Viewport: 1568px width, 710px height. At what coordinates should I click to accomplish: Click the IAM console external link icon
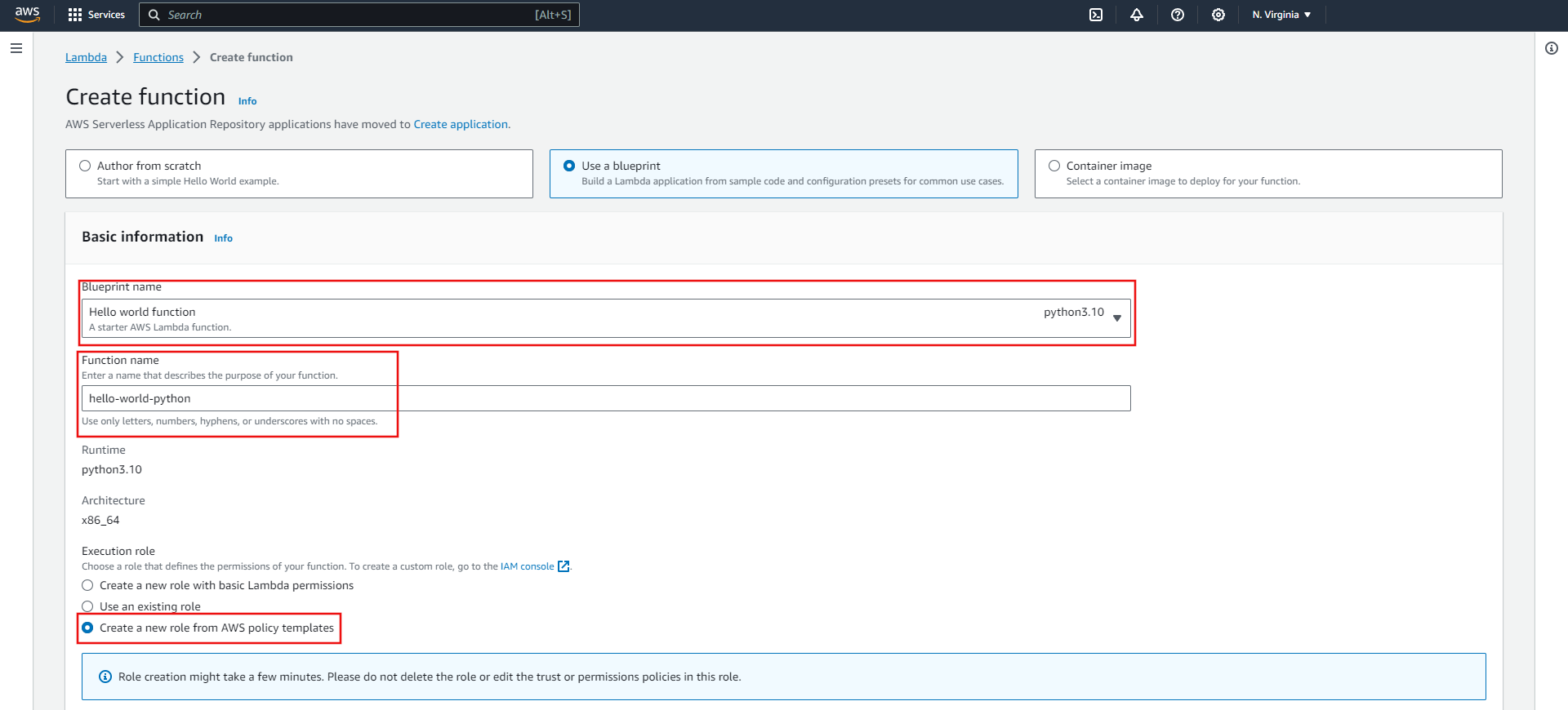tap(563, 566)
